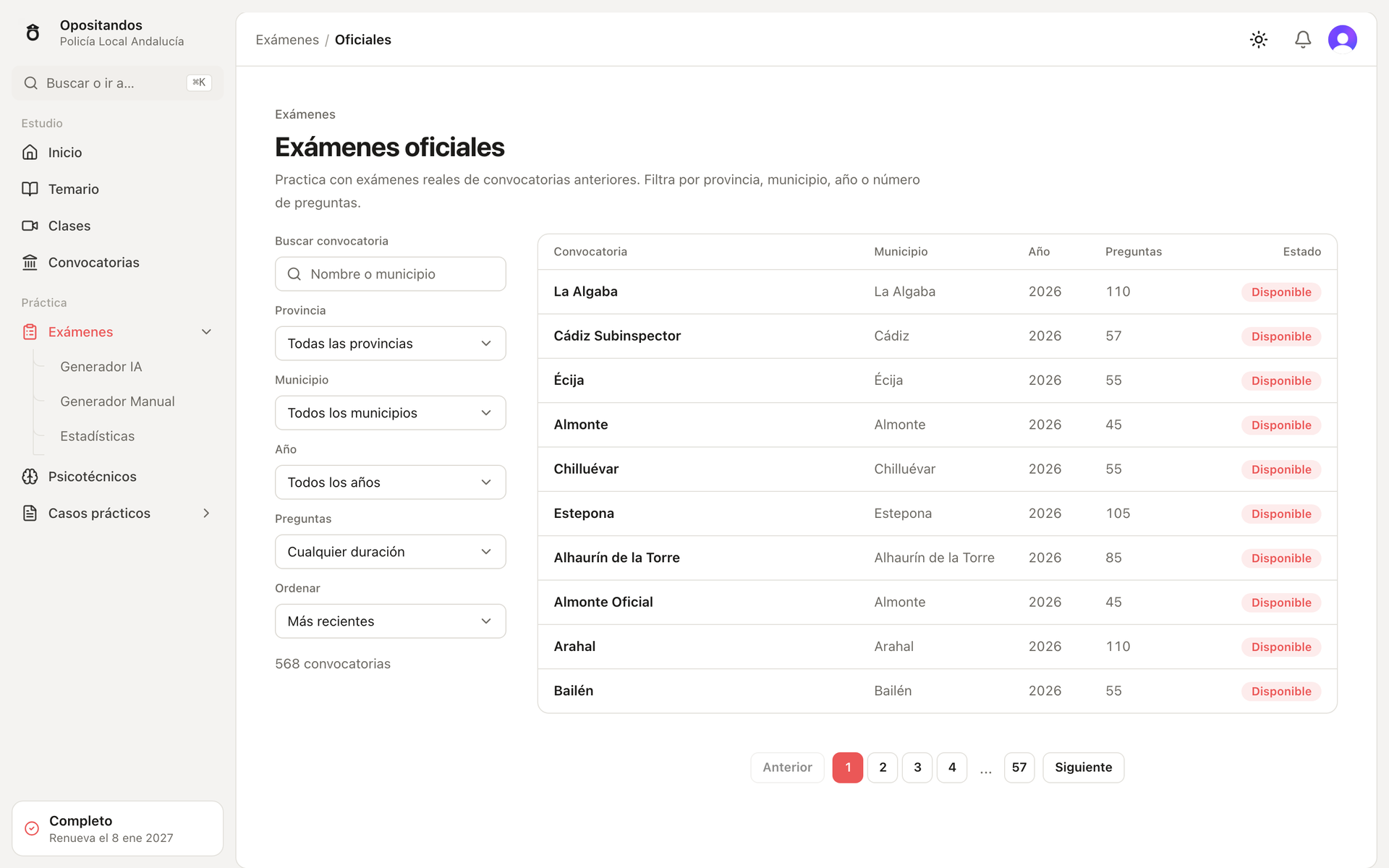Open the Cádiz Subinspector exam row

pyautogui.click(x=938, y=336)
